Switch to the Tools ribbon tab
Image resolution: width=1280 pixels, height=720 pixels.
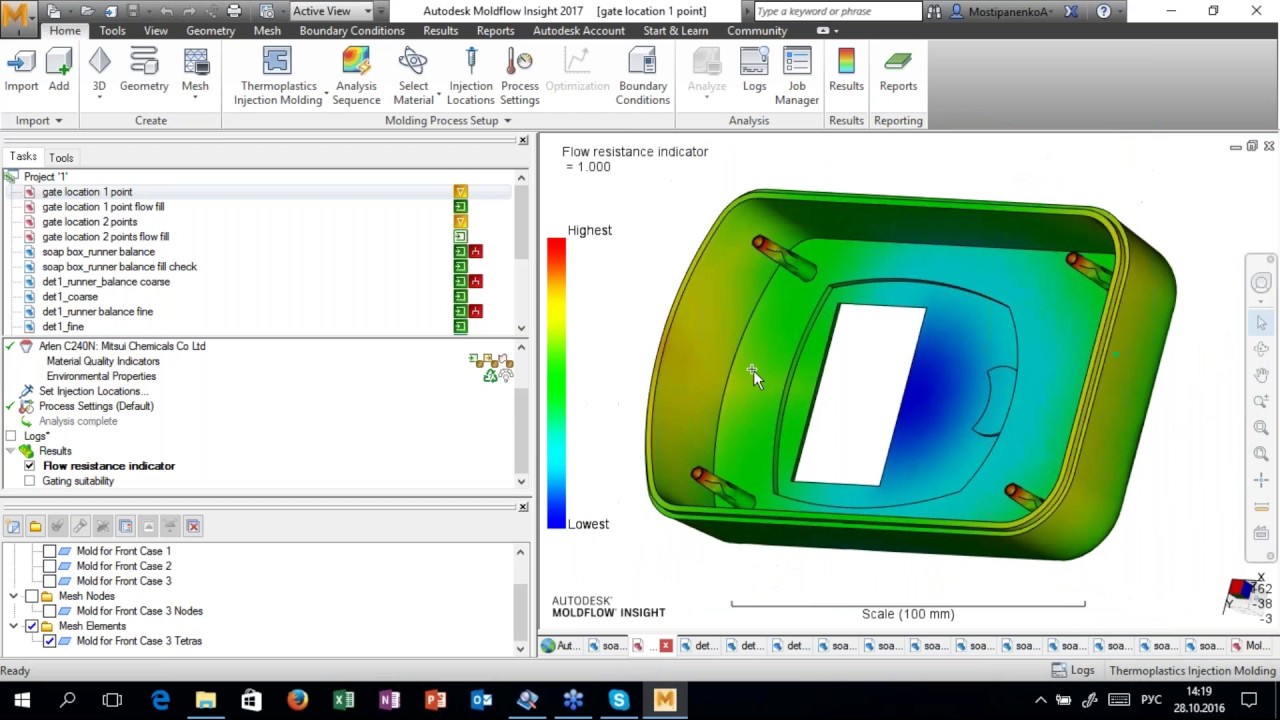(x=112, y=31)
